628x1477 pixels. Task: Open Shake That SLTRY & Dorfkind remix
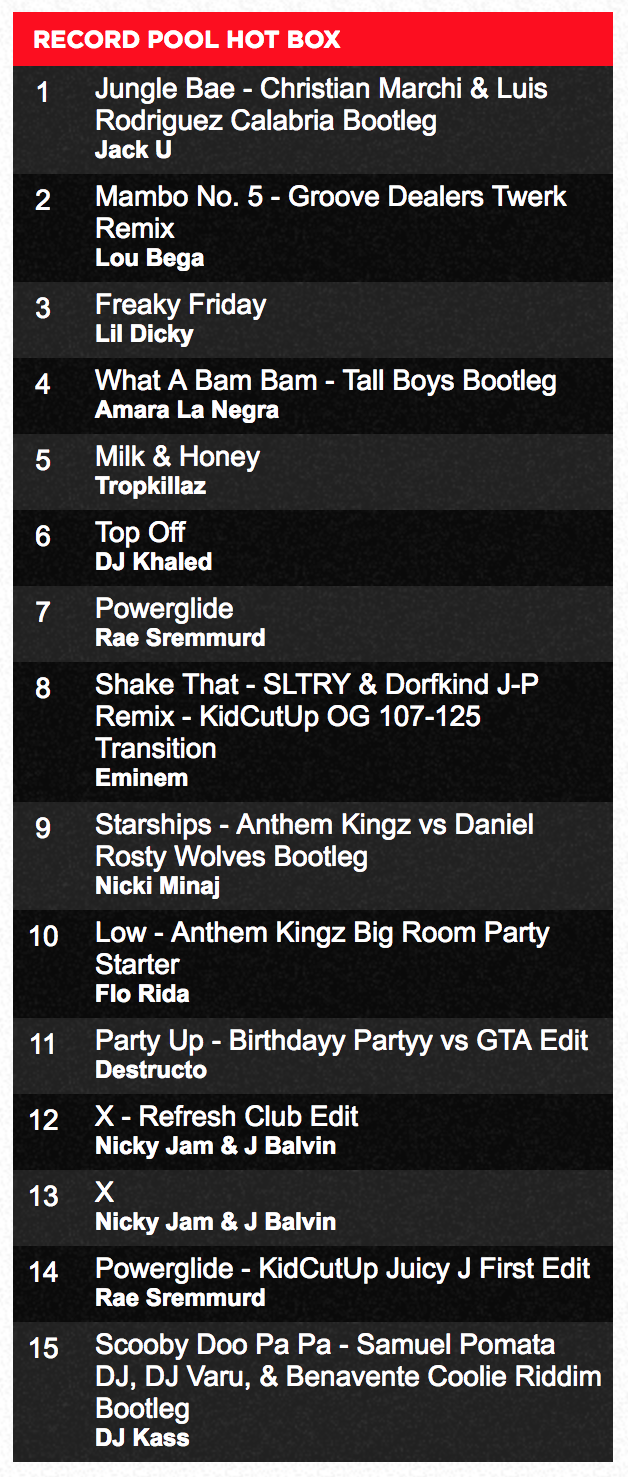(318, 717)
